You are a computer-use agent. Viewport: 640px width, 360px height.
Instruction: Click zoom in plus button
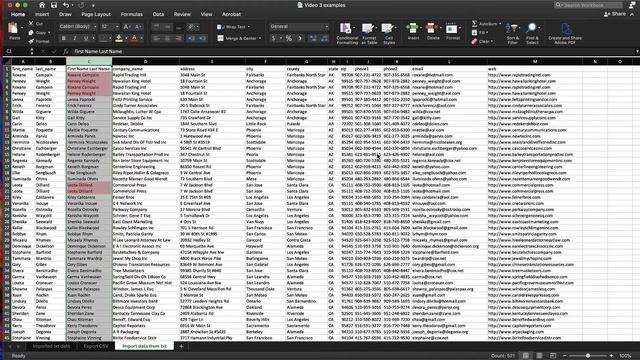(611, 356)
